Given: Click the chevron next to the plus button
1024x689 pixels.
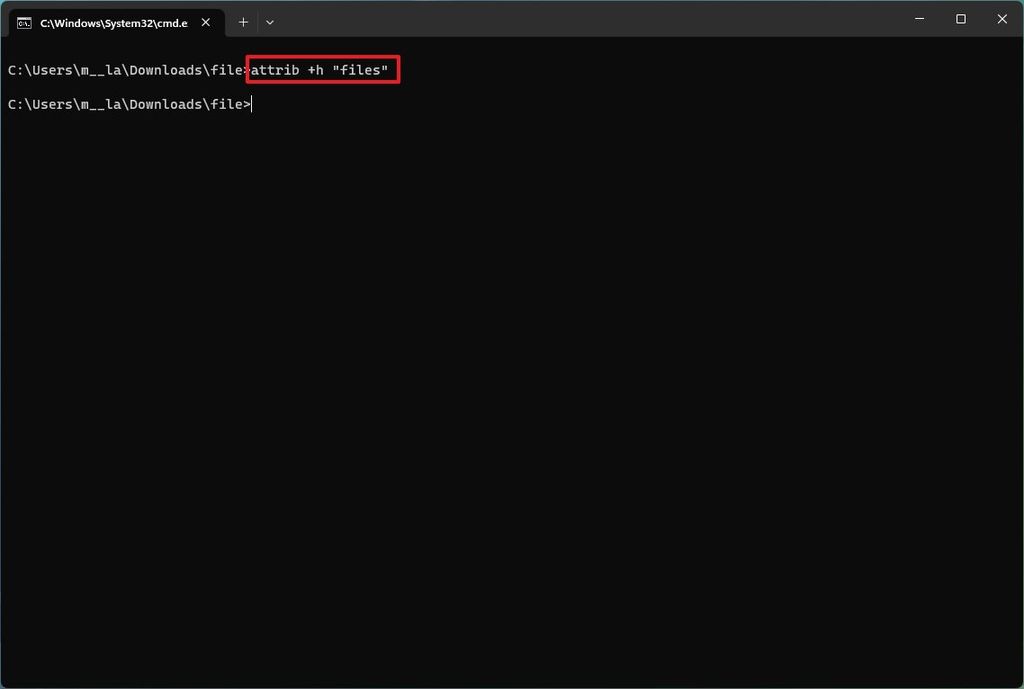Looking at the screenshot, I should click(x=270, y=21).
